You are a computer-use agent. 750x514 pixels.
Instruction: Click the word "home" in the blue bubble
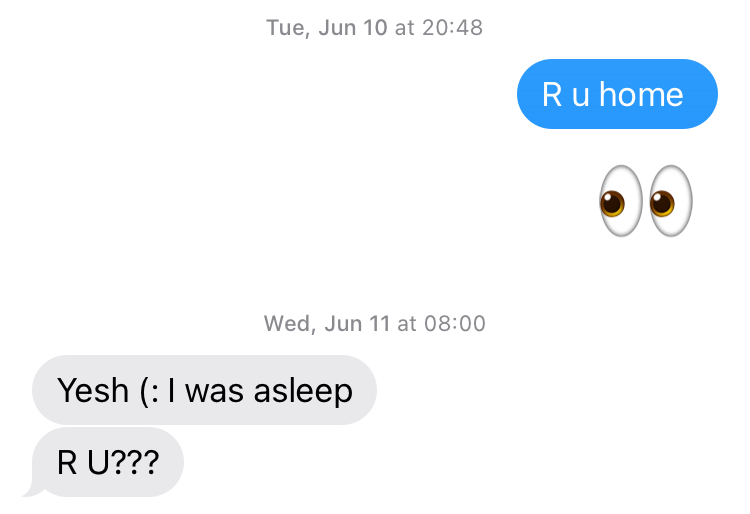pos(641,95)
